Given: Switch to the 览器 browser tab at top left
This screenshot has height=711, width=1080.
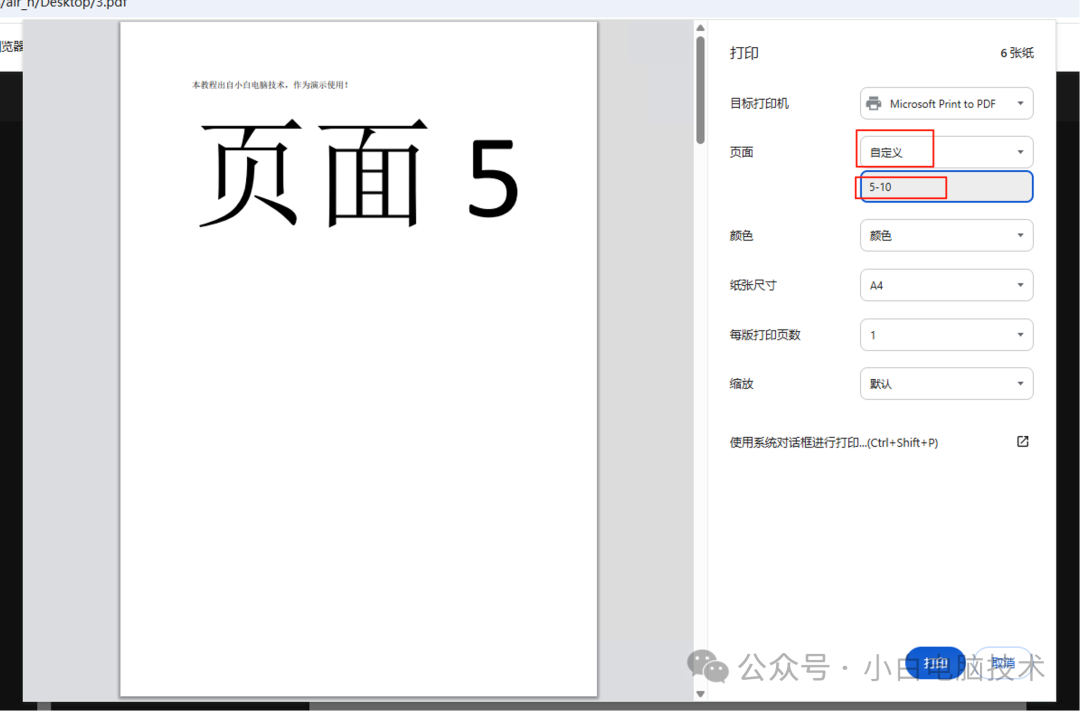Looking at the screenshot, I should click(12, 45).
